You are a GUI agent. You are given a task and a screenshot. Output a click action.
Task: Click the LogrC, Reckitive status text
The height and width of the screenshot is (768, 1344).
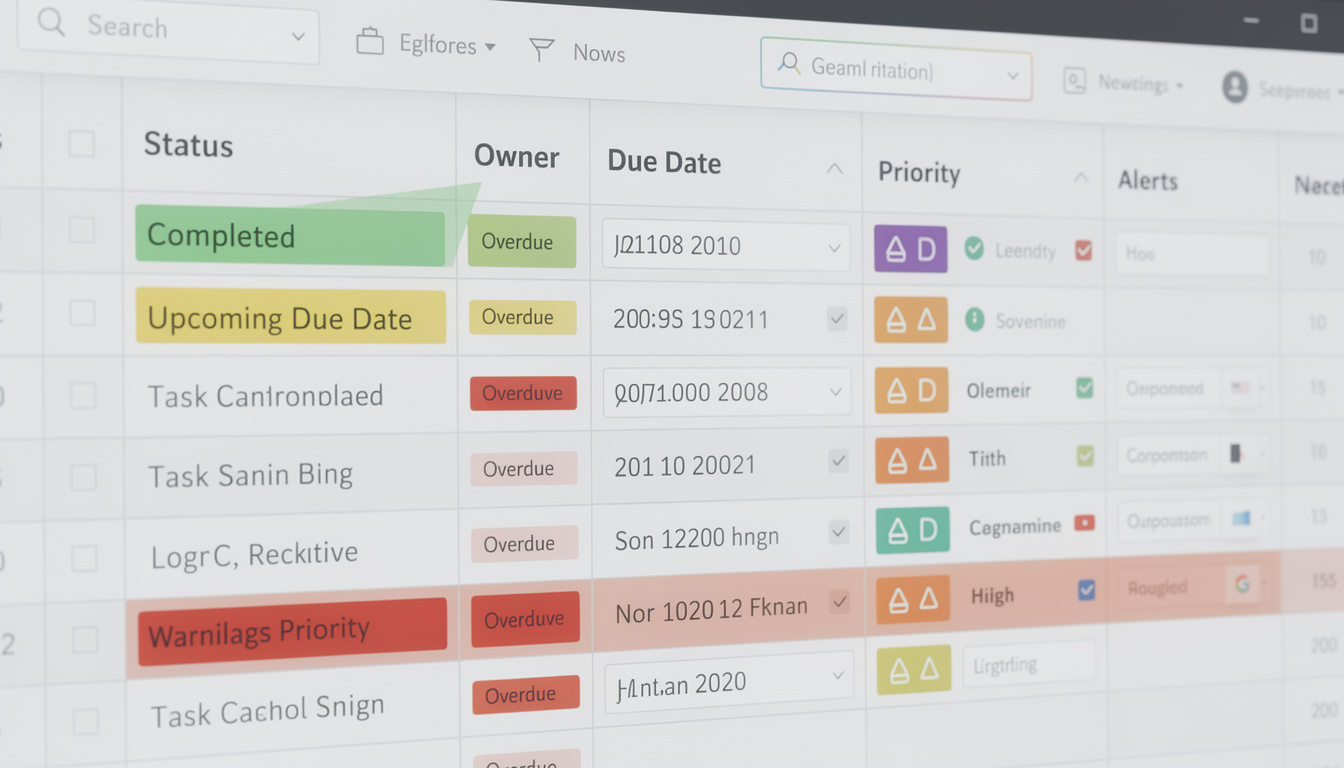point(254,554)
